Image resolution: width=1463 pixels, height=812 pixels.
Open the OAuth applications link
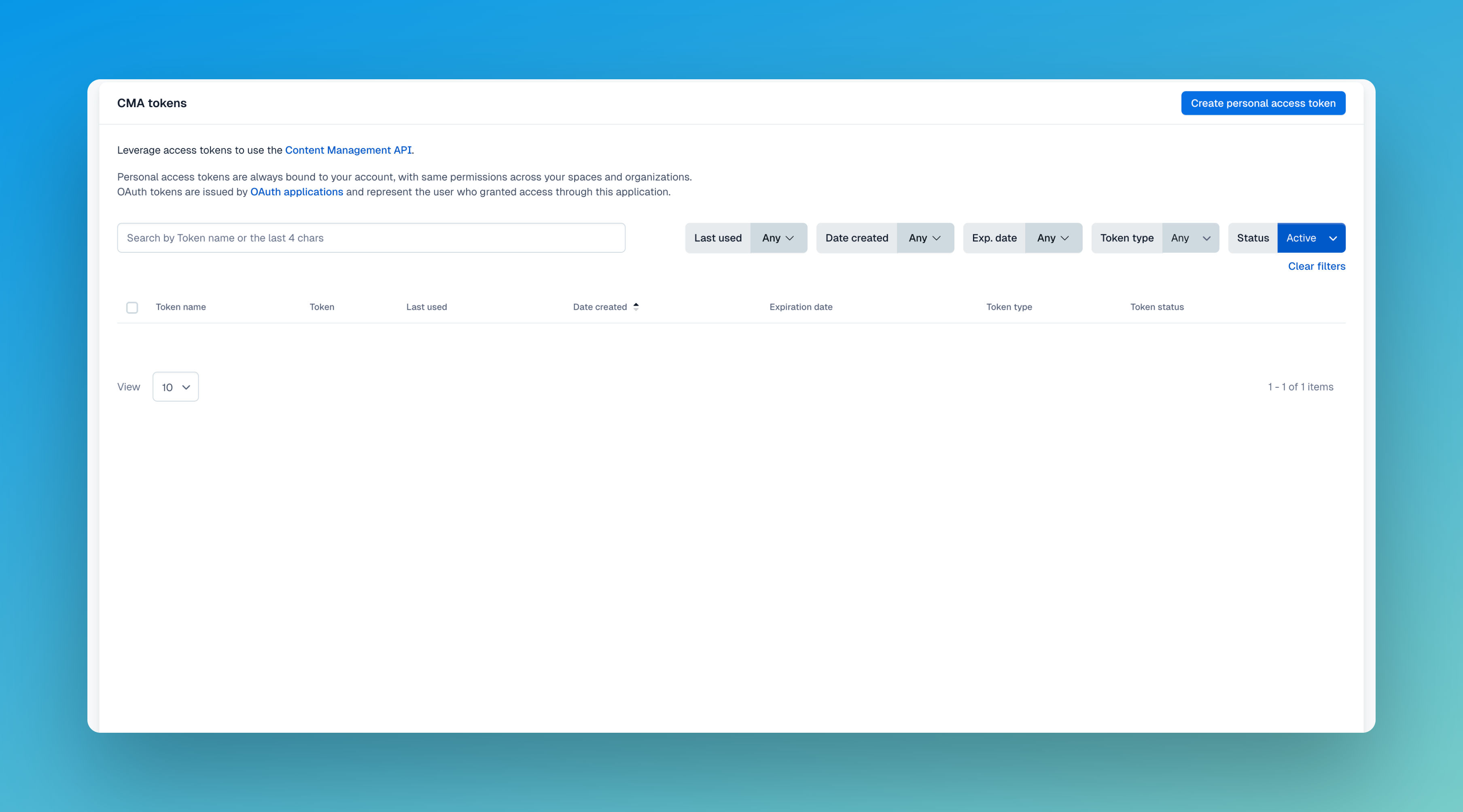[x=297, y=192]
